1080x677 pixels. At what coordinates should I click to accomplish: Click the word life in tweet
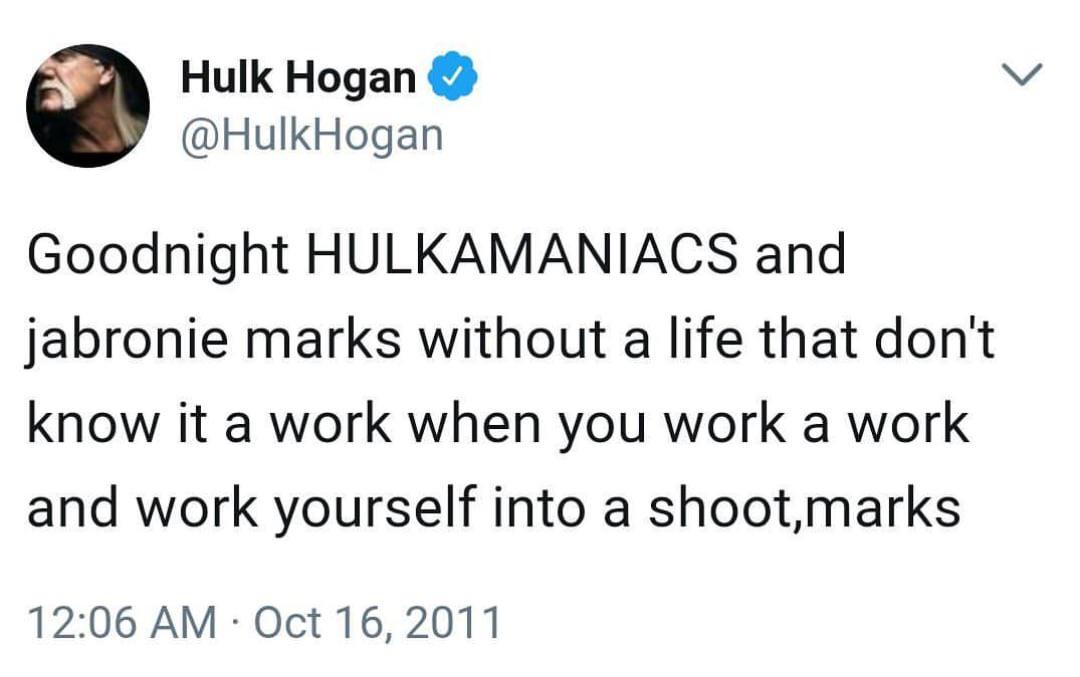pos(704,339)
